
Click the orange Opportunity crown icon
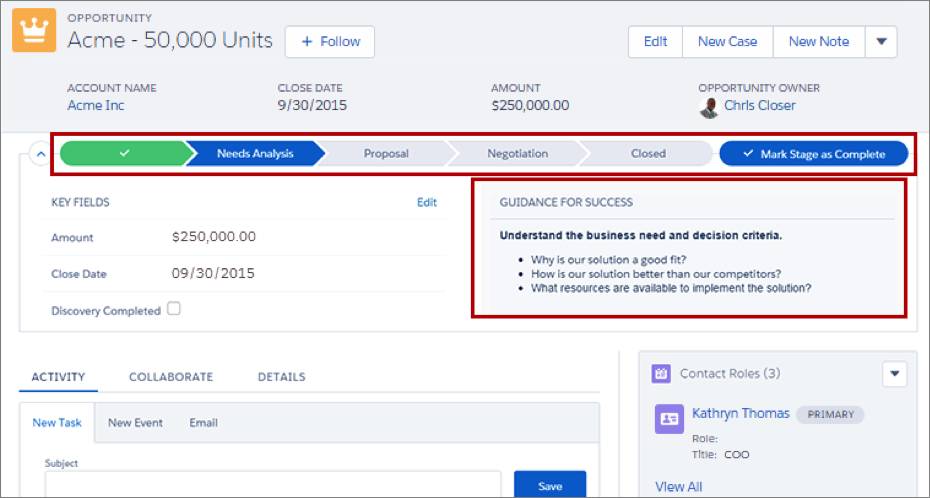point(34,30)
